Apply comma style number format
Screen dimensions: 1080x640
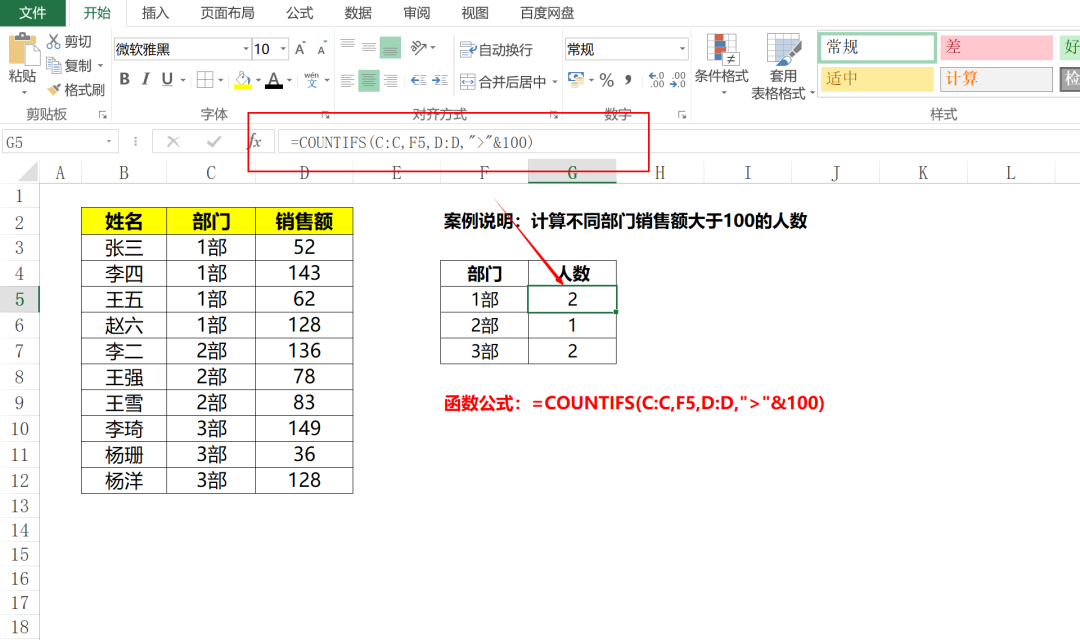point(628,80)
